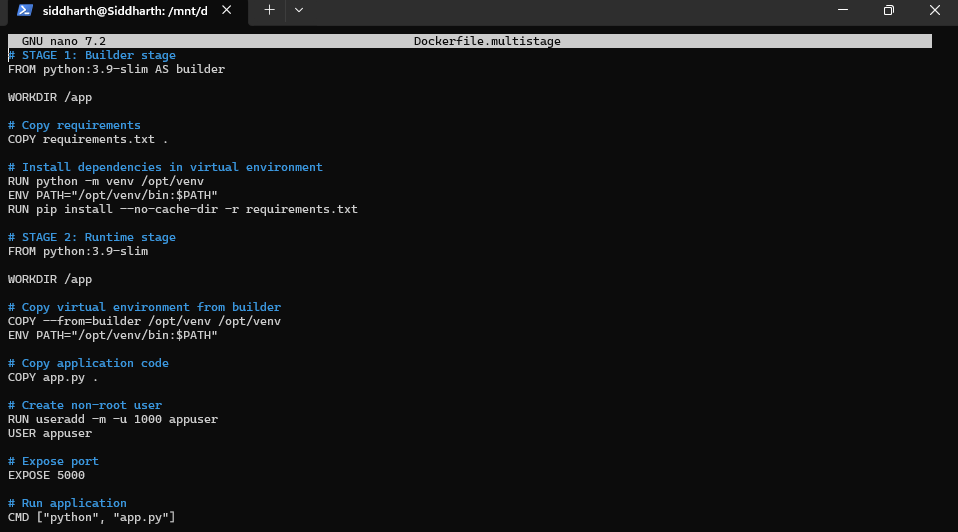Image resolution: width=958 pixels, height=532 pixels.
Task: Click the RUN python -m venv line
Action: tap(105, 181)
